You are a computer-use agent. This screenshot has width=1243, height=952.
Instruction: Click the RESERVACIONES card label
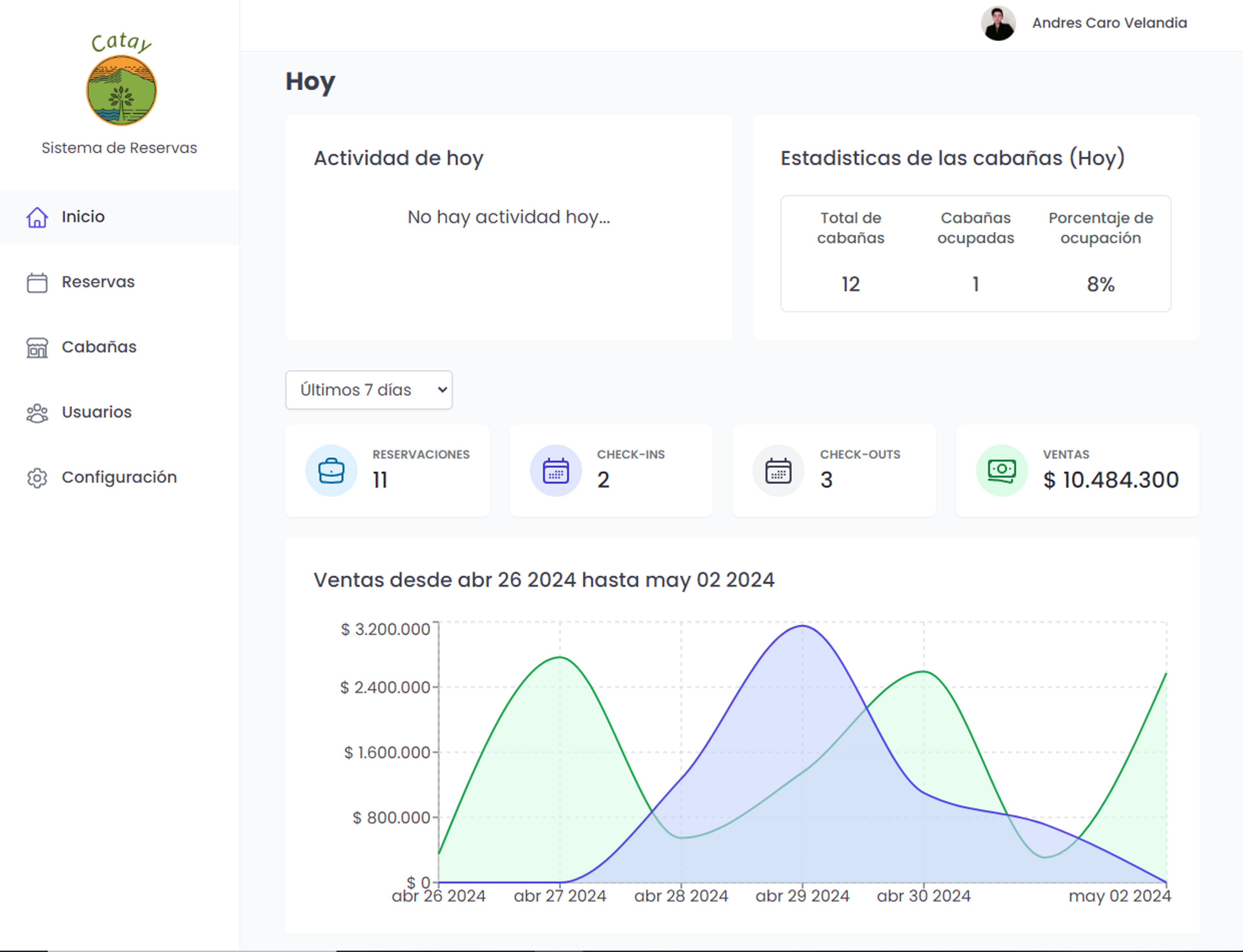[421, 454]
